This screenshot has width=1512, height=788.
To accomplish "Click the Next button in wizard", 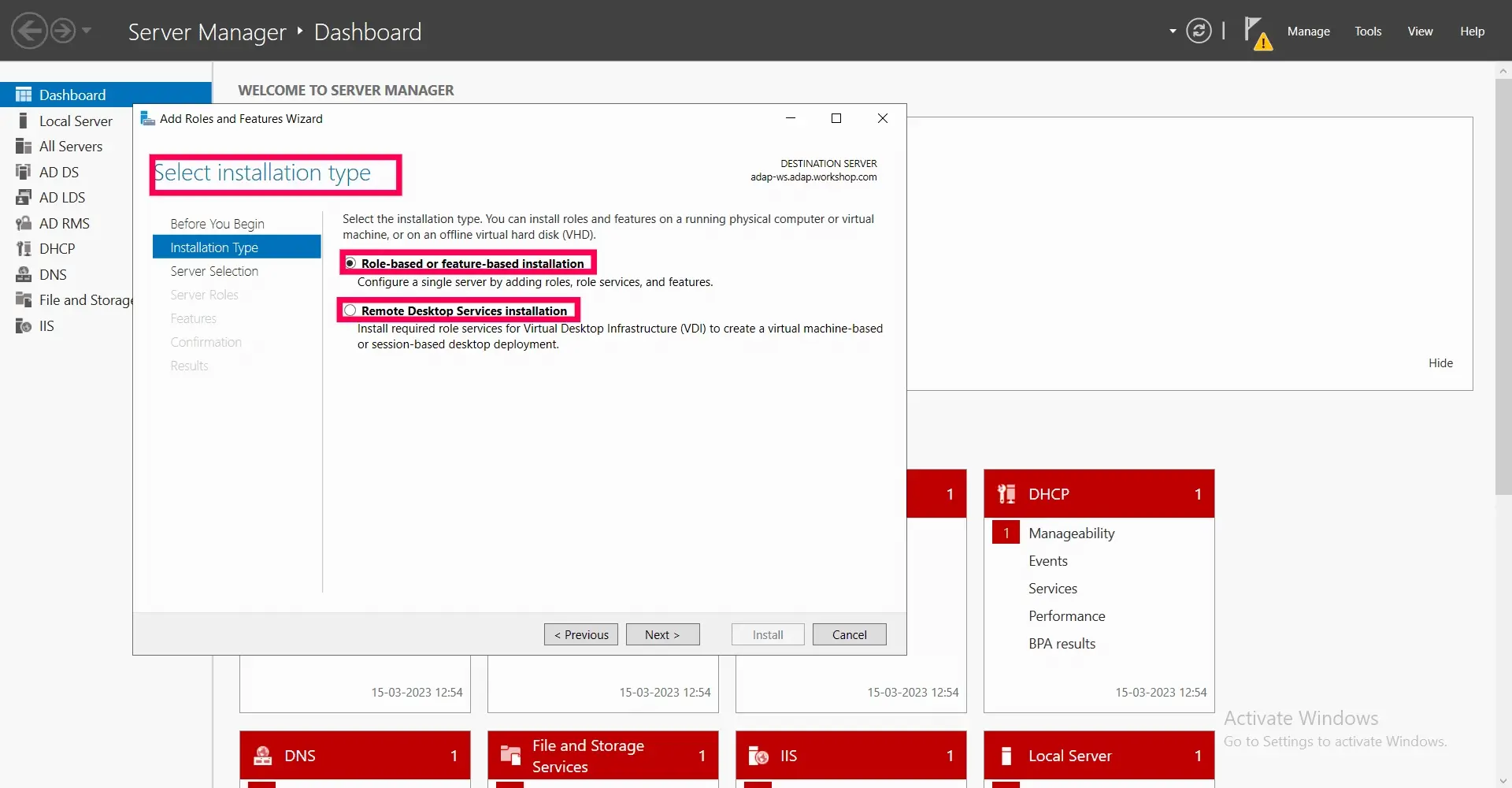I will point(662,634).
